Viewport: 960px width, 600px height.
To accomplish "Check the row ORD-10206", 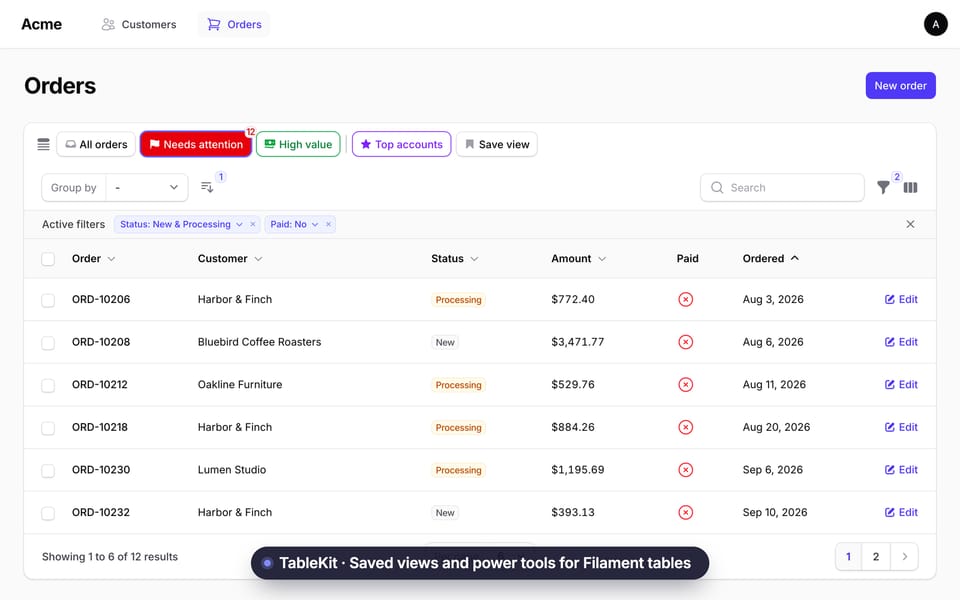I will (x=48, y=300).
